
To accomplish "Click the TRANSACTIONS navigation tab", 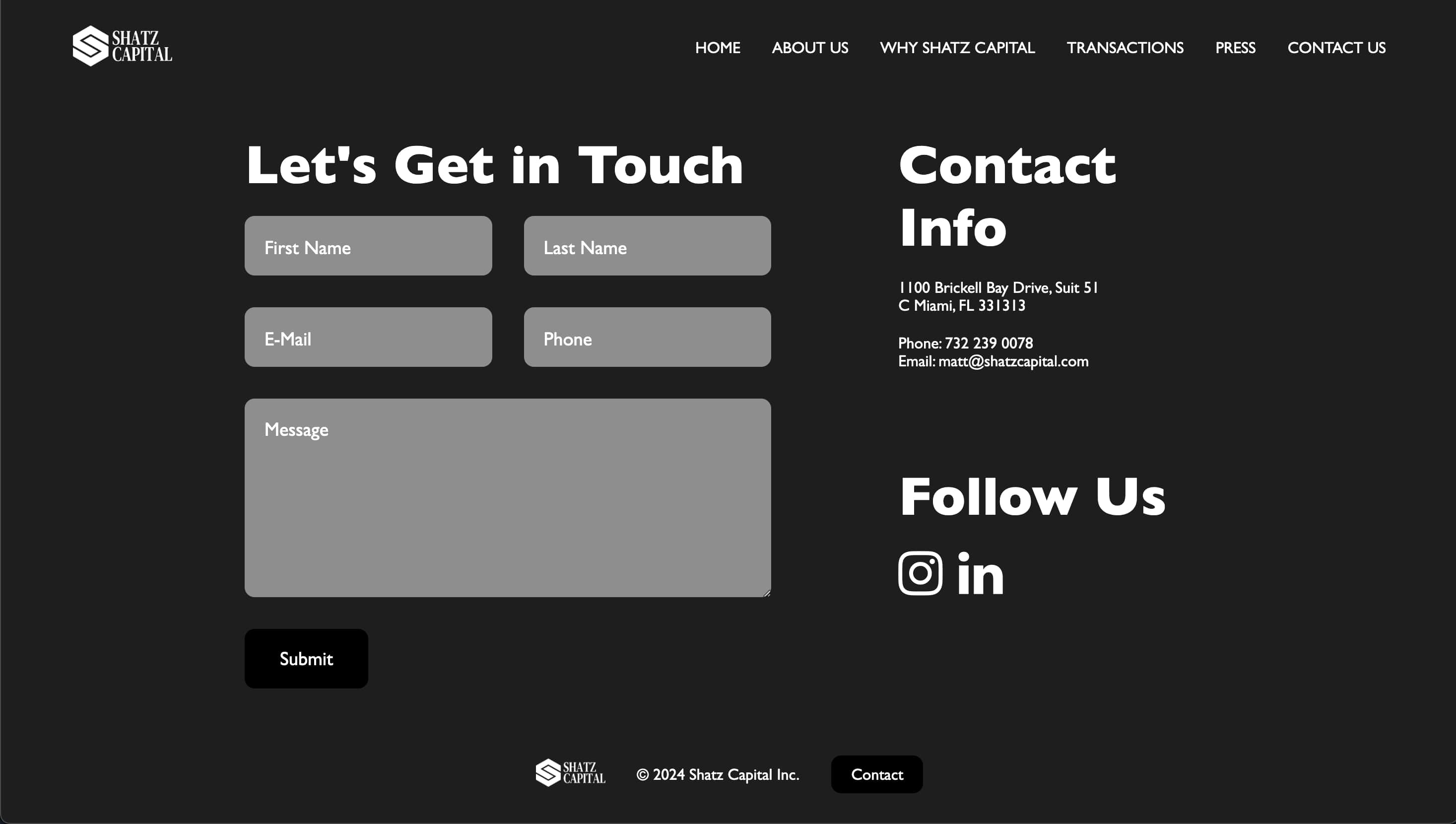I will pos(1125,47).
